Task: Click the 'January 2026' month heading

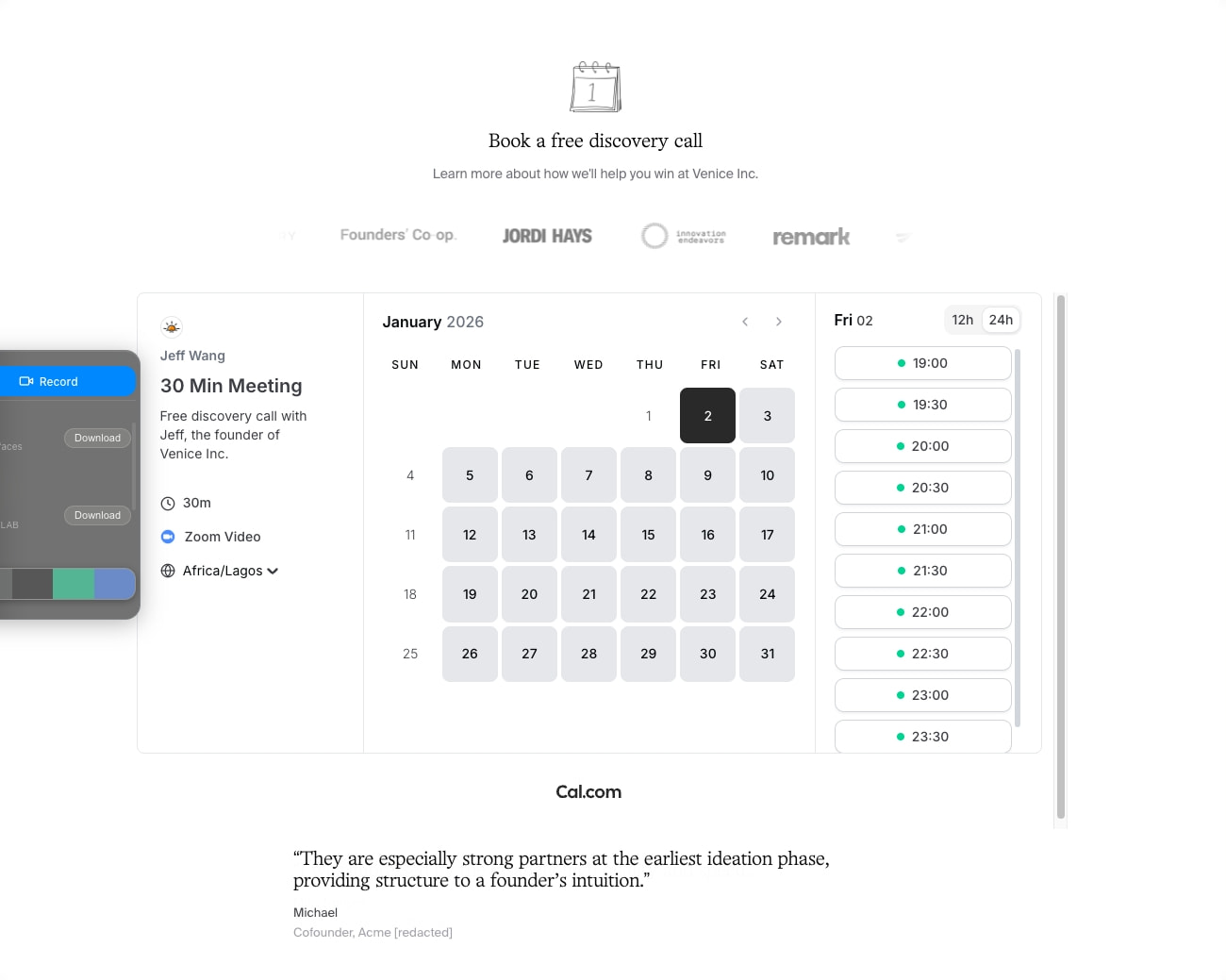Action: [433, 322]
